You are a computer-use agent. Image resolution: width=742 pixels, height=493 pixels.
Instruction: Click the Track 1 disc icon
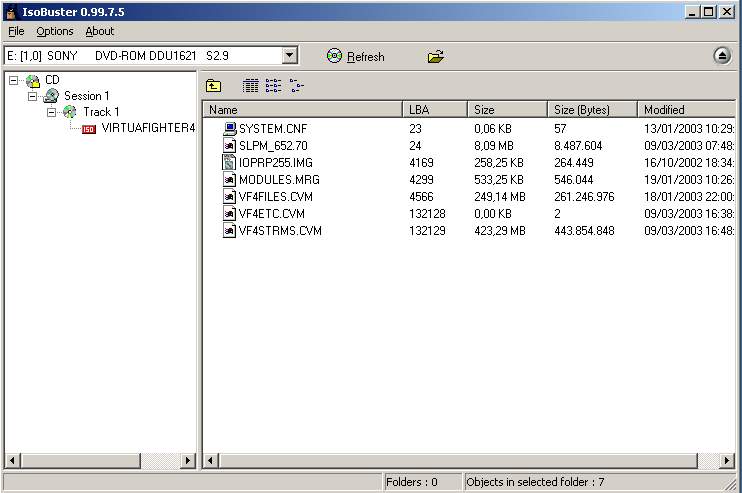70,112
